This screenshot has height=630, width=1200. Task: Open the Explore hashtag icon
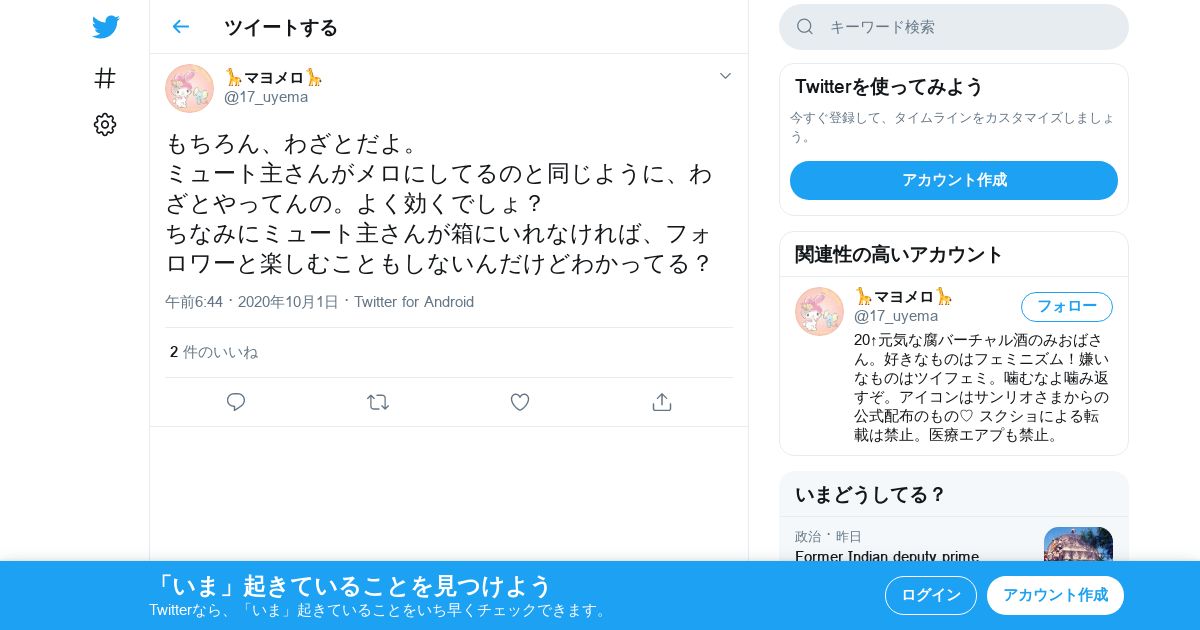tap(105, 78)
